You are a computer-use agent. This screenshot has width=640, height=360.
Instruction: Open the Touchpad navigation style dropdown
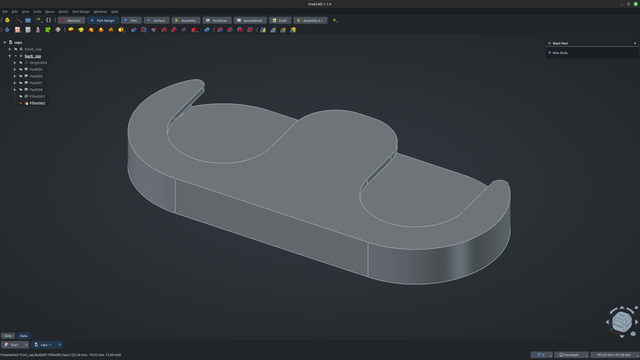pos(571,355)
